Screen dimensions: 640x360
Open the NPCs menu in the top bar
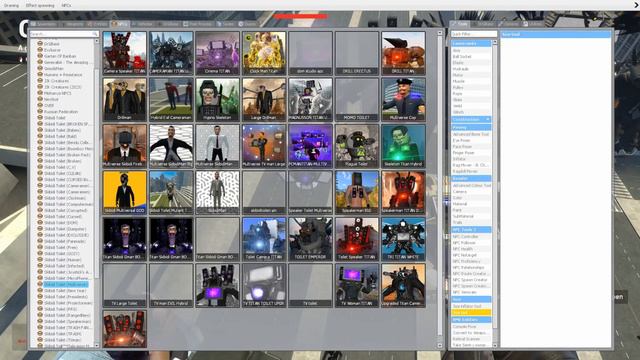pyautogui.click(x=66, y=5)
